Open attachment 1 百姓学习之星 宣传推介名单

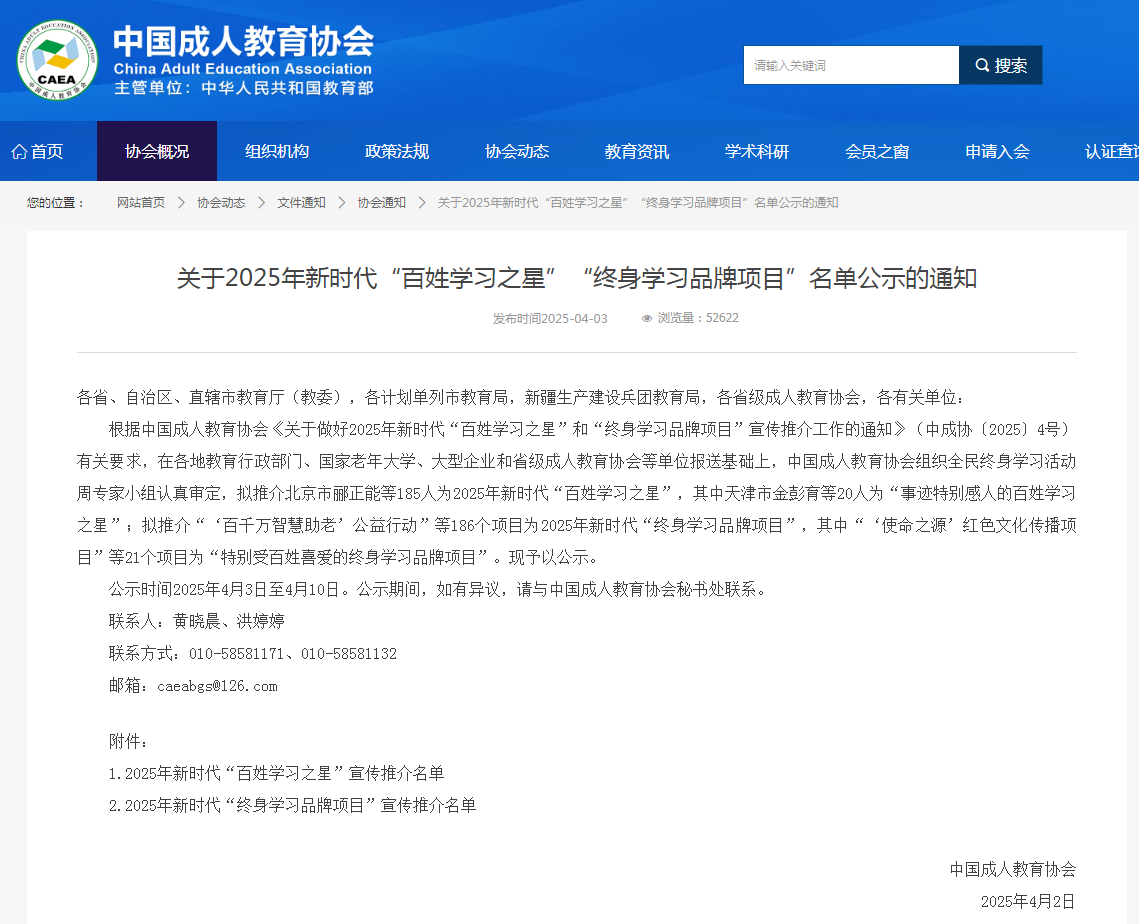pos(277,774)
